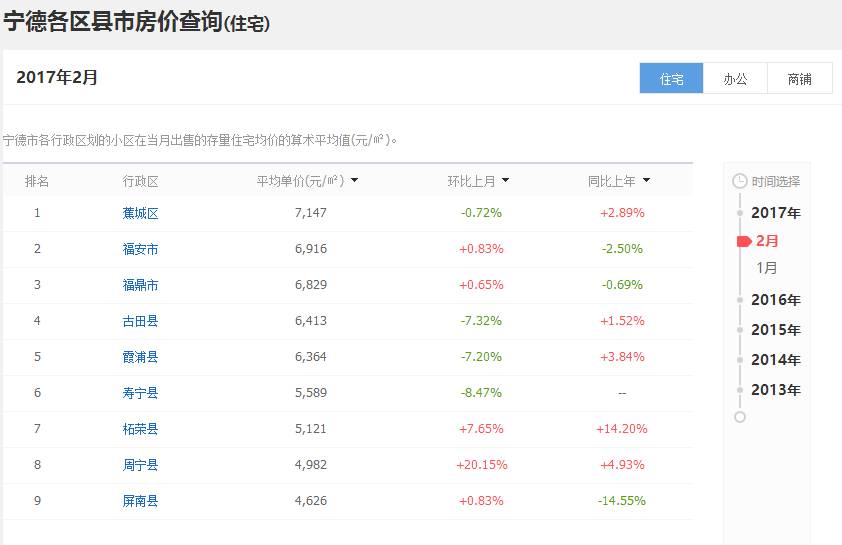842x545 pixels.
Task: Open the 屏南县 district link
Action: (x=140, y=501)
